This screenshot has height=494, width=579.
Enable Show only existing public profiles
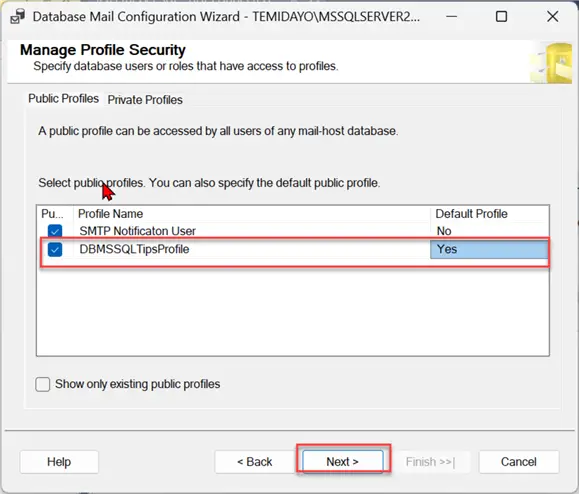coord(43,384)
